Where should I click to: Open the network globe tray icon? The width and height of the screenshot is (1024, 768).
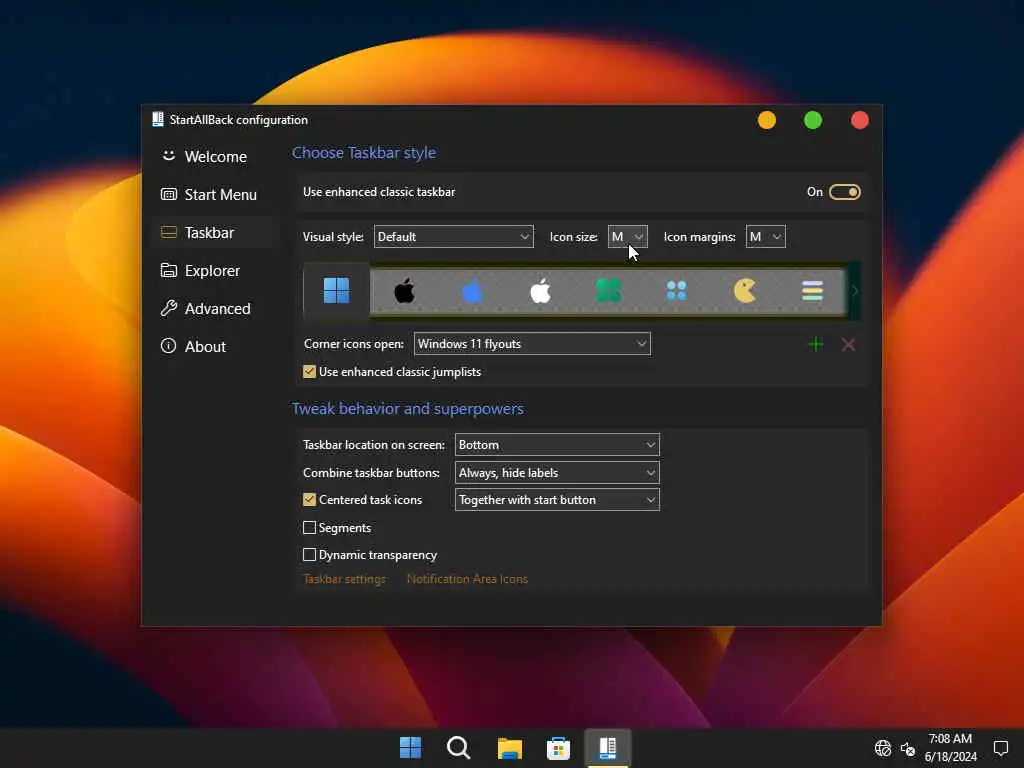(883, 748)
